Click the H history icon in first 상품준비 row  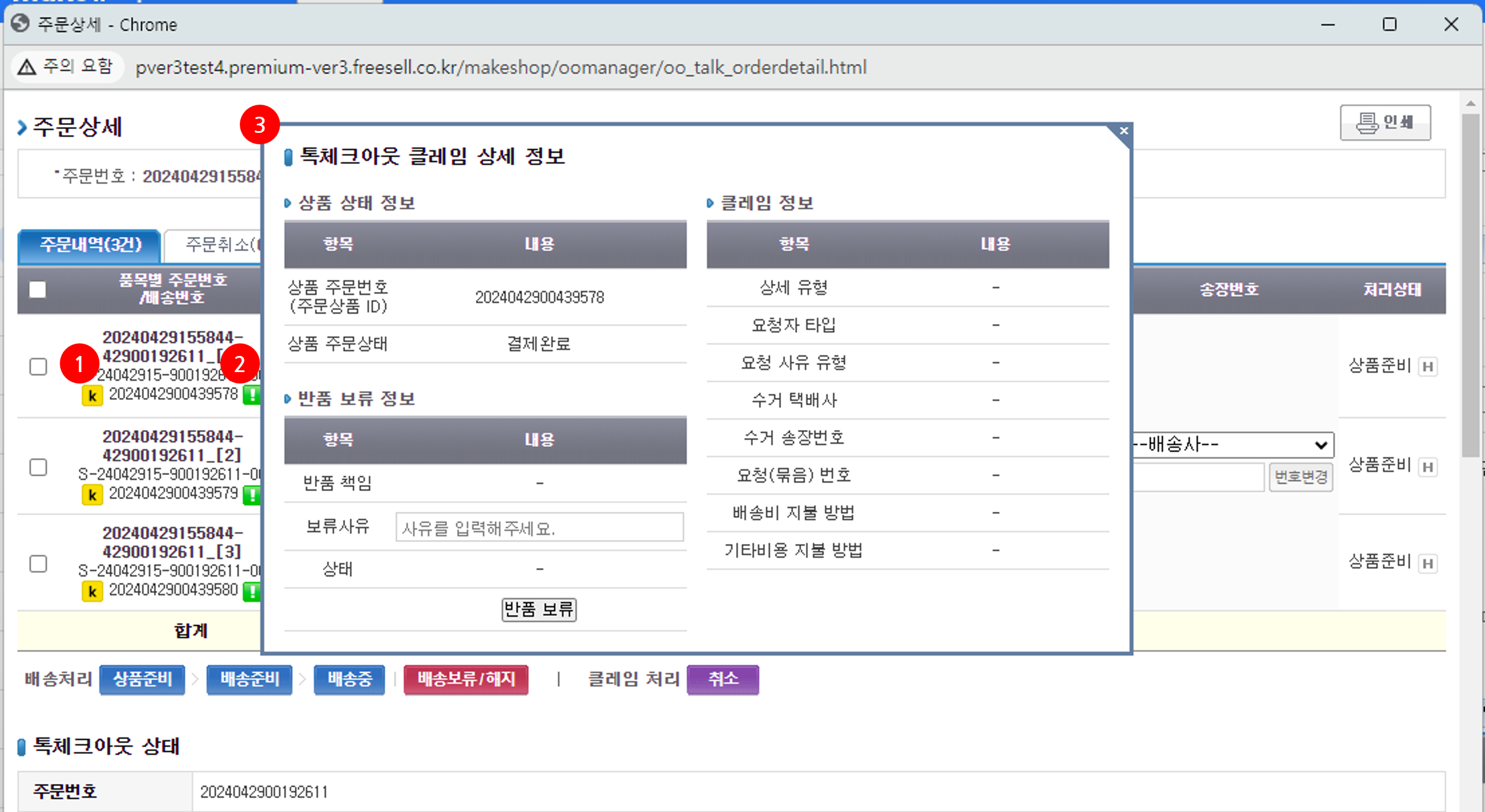click(1427, 366)
